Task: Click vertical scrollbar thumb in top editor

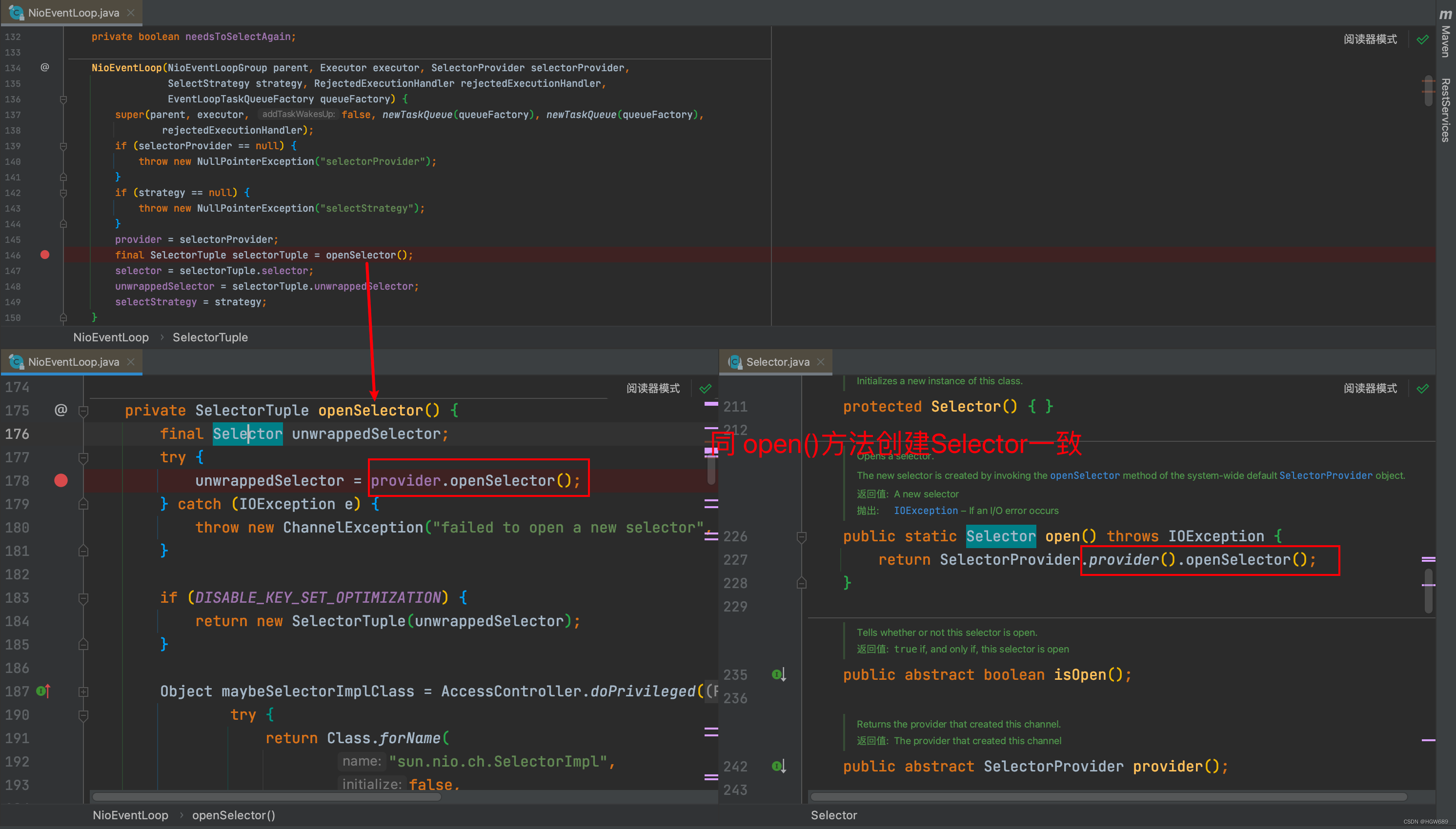Action: tap(1428, 91)
